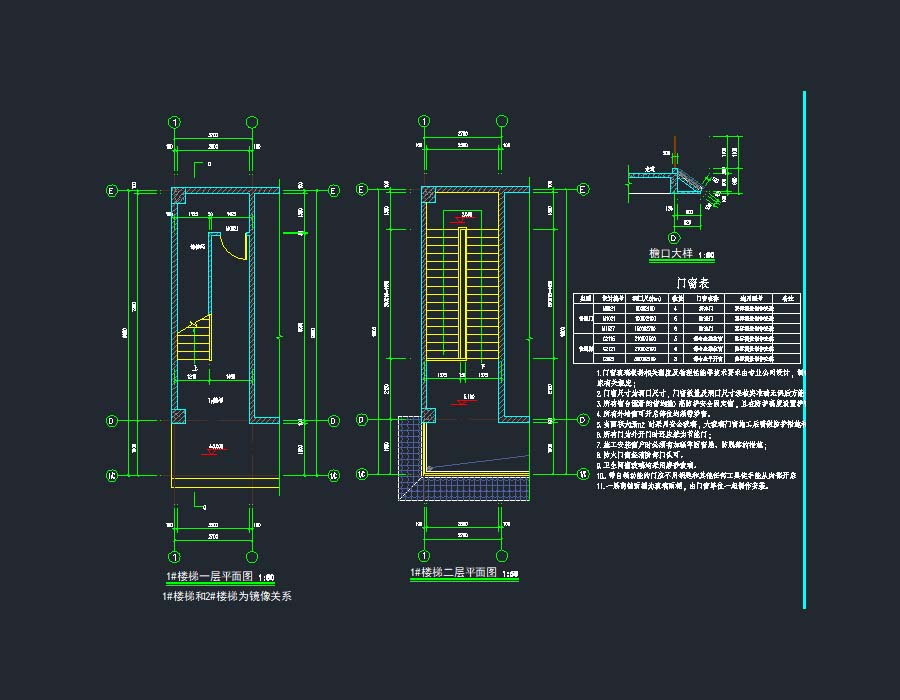Click the note 1#楼梯和2#楼梯为镜像关系
Image resolution: width=900 pixels, height=700 pixels.
pos(227,596)
